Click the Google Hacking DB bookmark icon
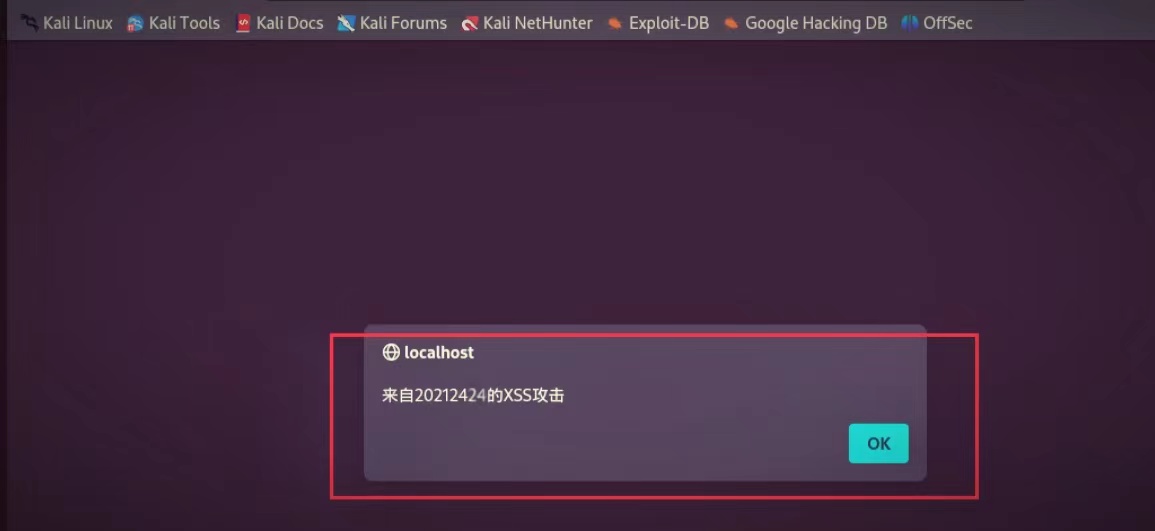Viewport: 1155px width, 531px height. pyautogui.click(x=731, y=24)
